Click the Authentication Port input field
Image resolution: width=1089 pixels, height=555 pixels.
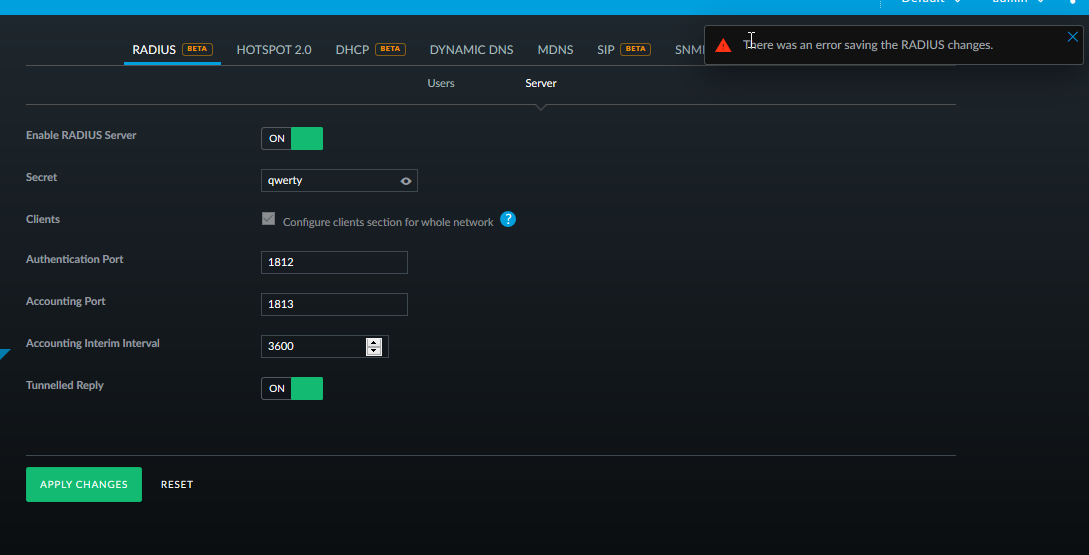pyautogui.click(x=333, y=262)
